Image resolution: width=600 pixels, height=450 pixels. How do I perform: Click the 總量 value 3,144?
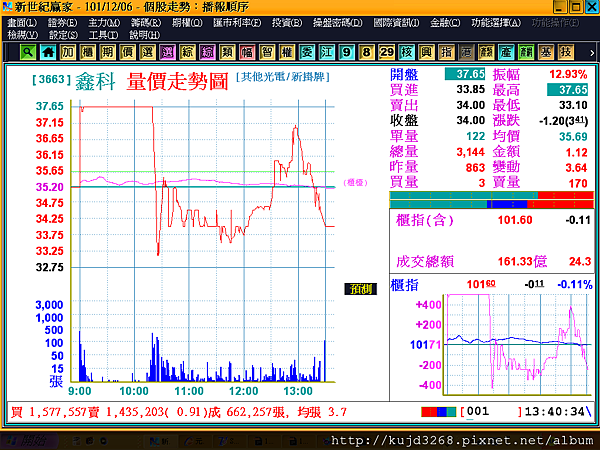pos(471,152)
